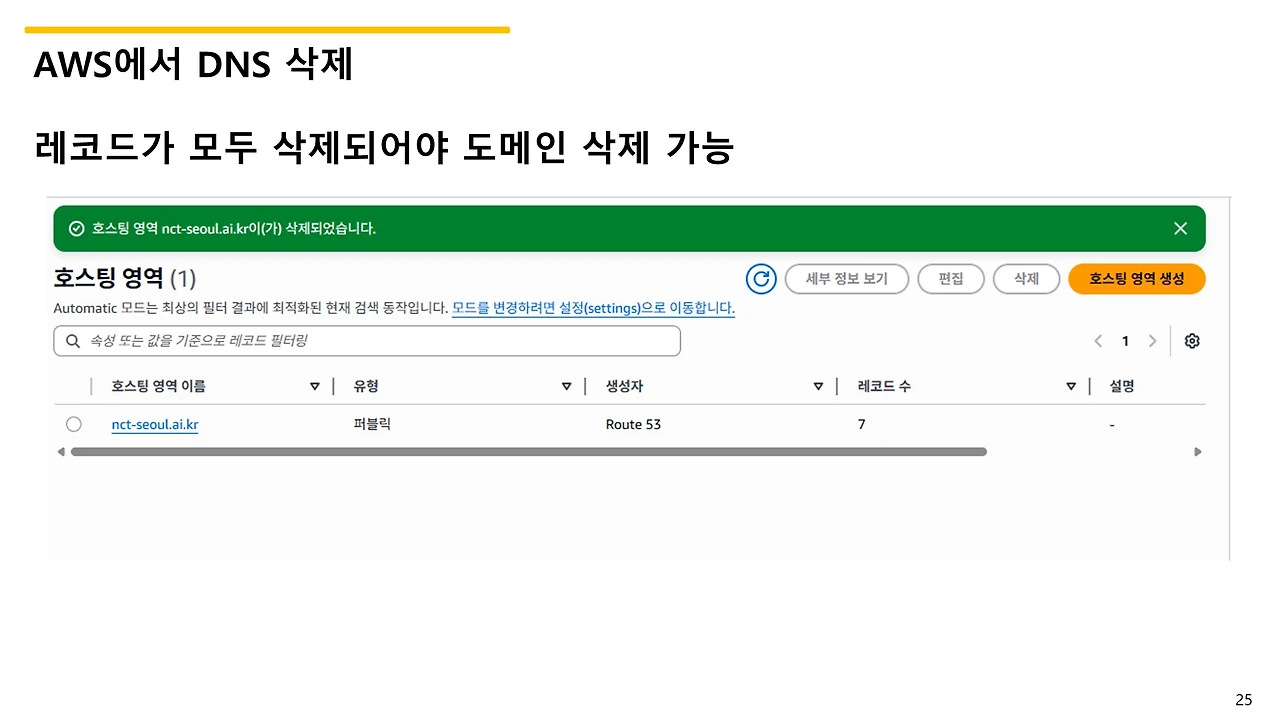Open the table preferences gear
1280x720 pixels.
[1192, 341]
